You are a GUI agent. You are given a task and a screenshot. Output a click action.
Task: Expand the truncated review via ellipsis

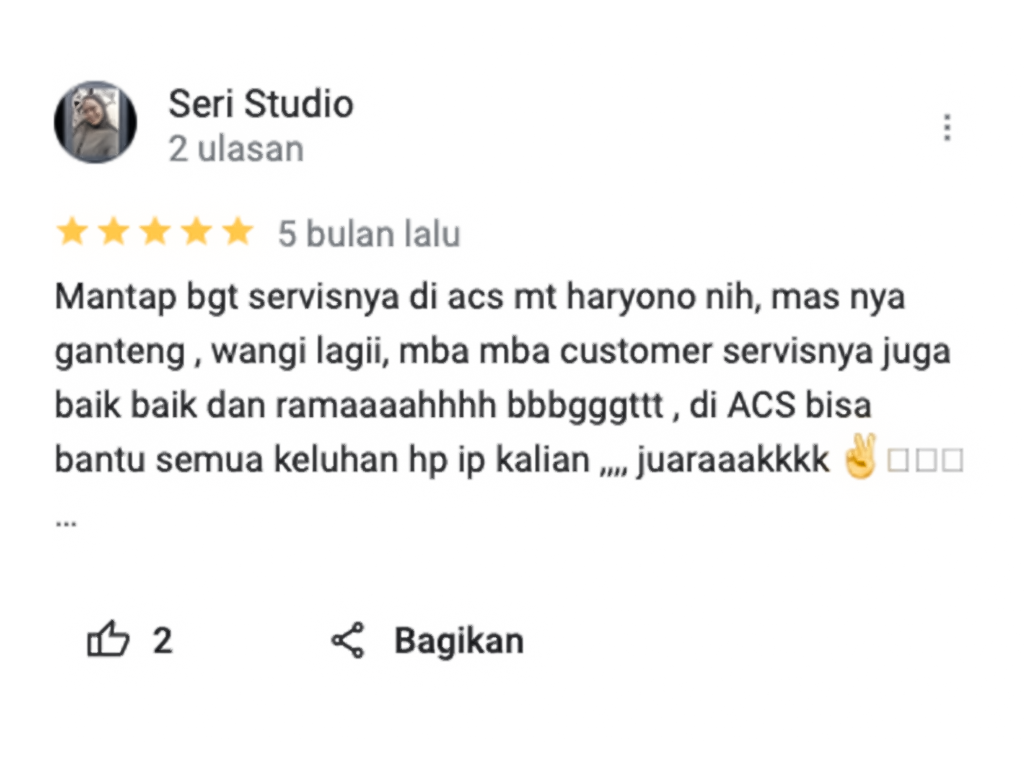point(66,522)
